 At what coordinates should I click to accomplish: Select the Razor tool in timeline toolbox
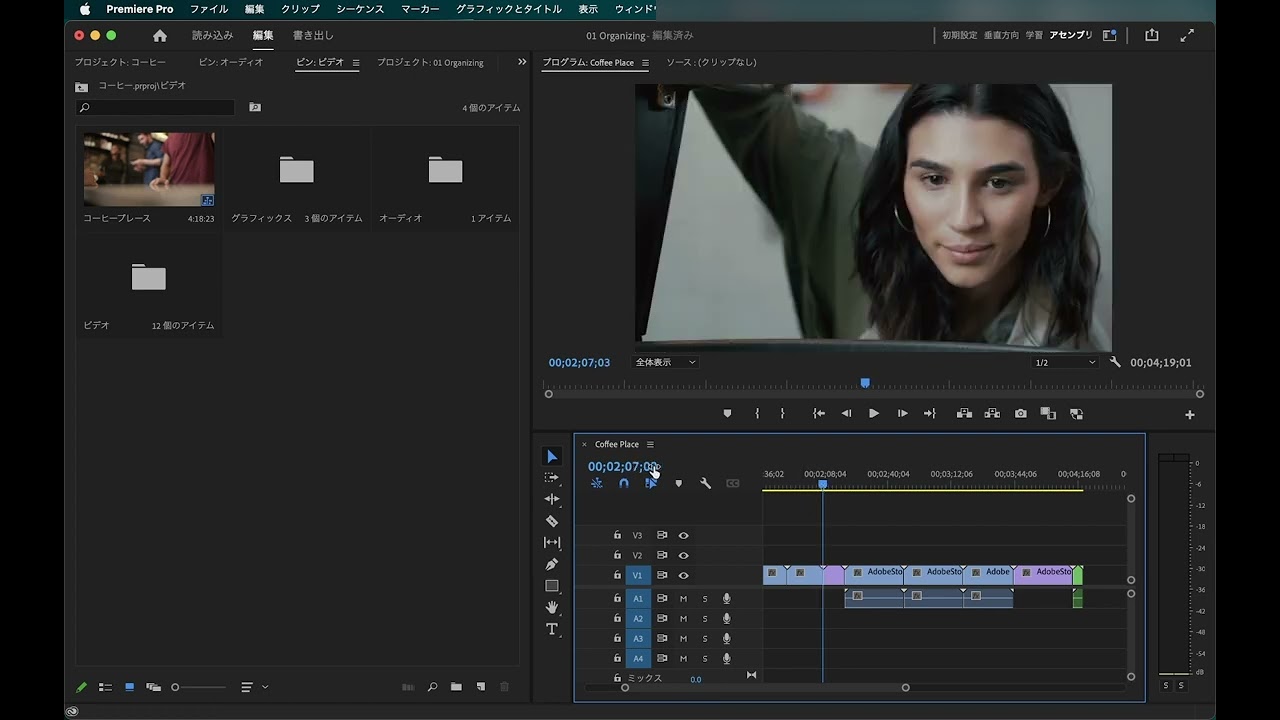point(551,521)
